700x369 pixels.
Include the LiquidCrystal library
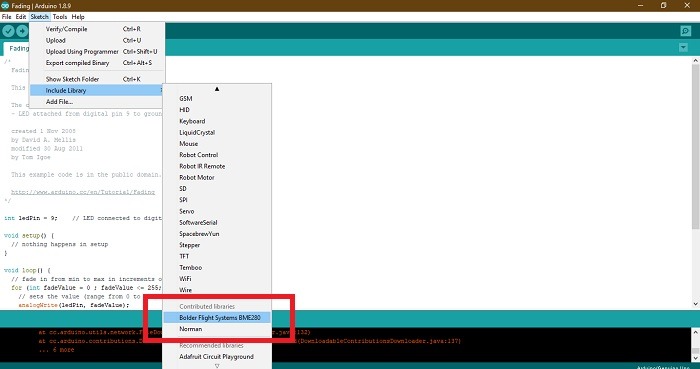[x=217, y=133]
